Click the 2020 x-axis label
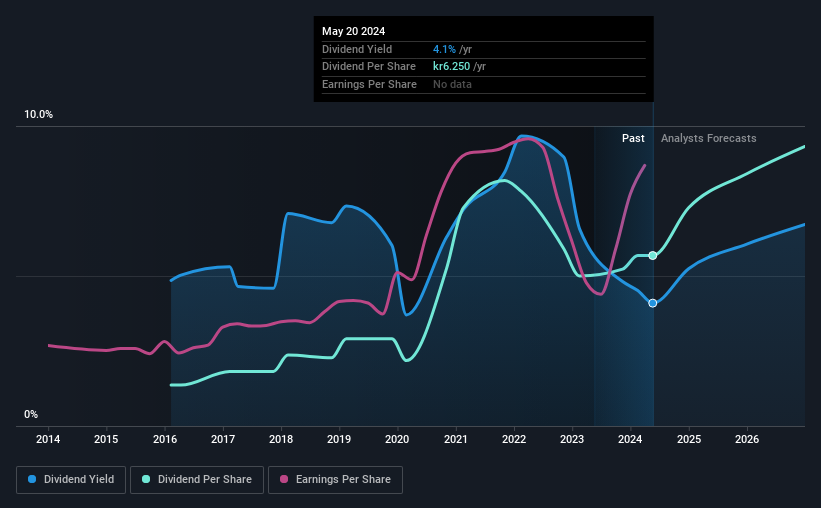Viewport: 821px width, 508px height. pyautogui.click(x=397, y=439)
